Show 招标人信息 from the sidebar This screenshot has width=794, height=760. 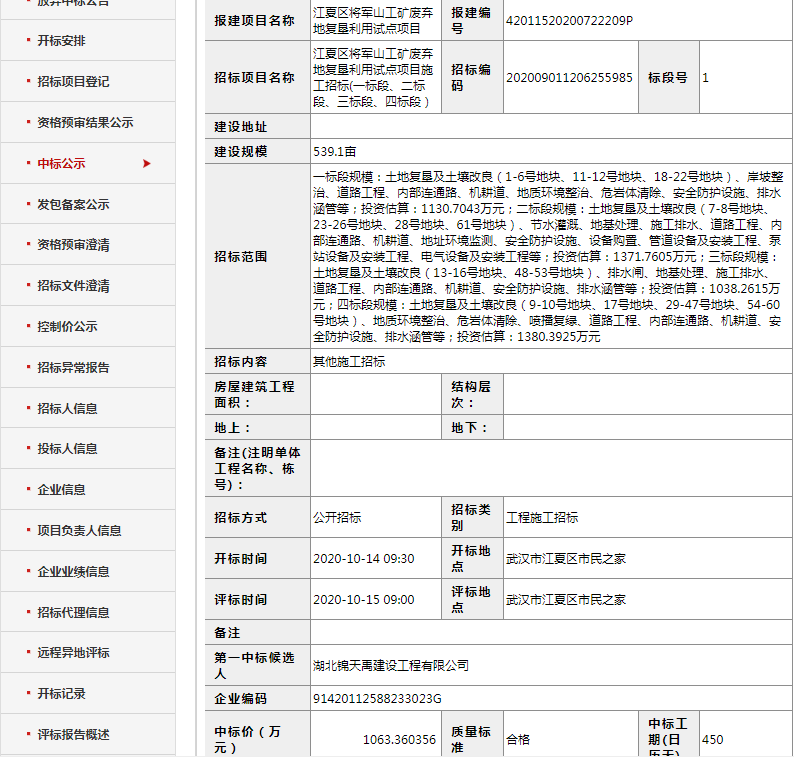[x=67, y=409]
